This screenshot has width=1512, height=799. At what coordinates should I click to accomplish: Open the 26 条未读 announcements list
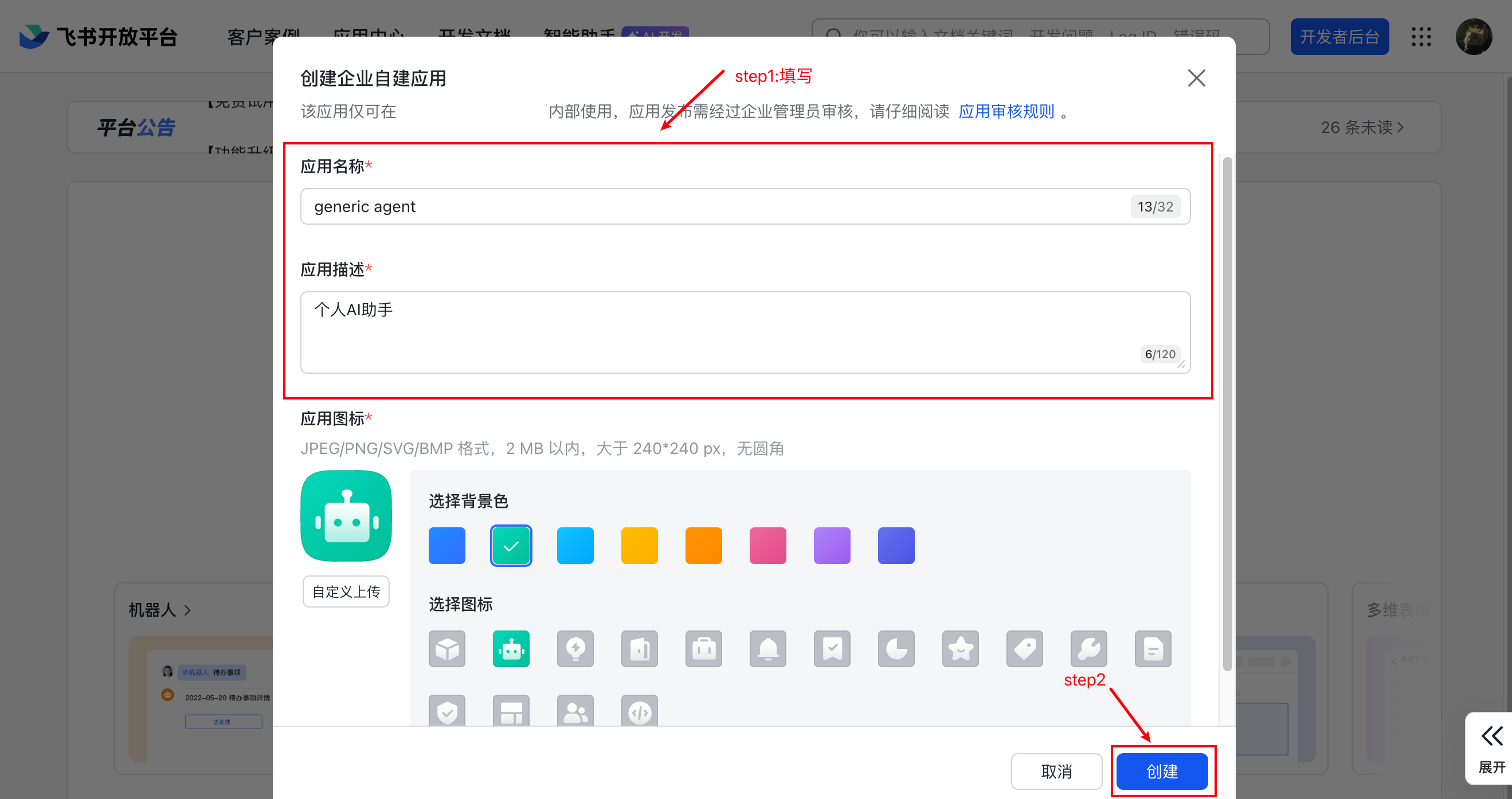1362,127
